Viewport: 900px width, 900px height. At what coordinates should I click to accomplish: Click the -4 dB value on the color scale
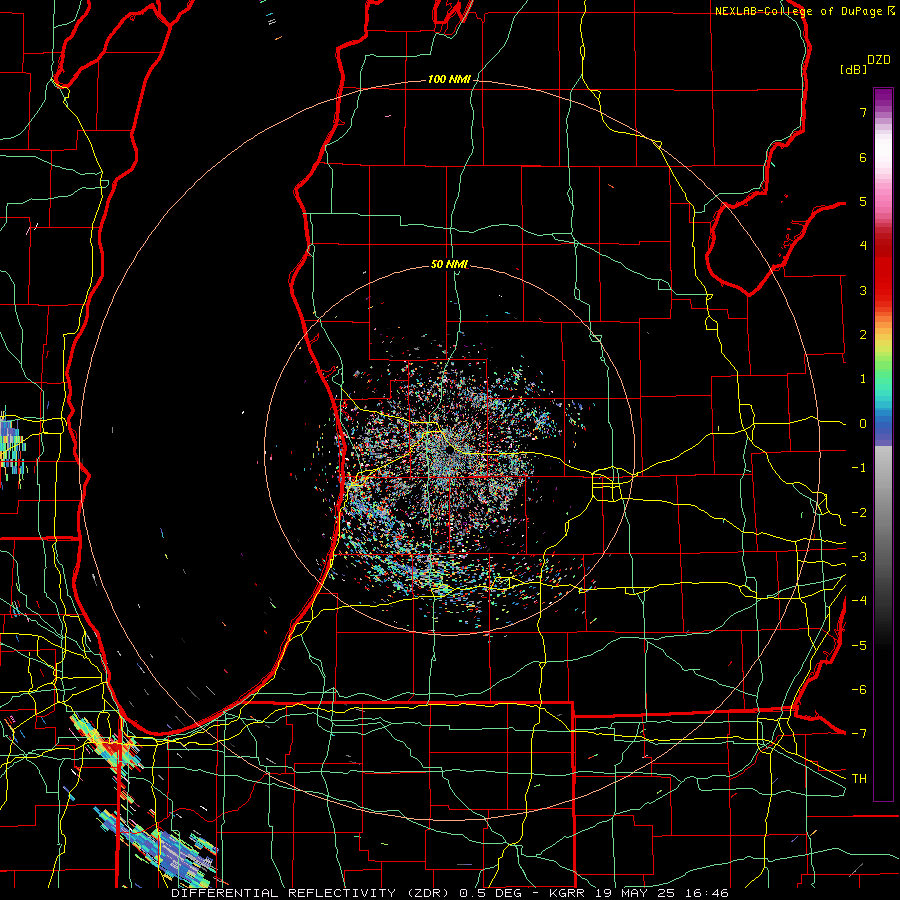tap(859, 600)
